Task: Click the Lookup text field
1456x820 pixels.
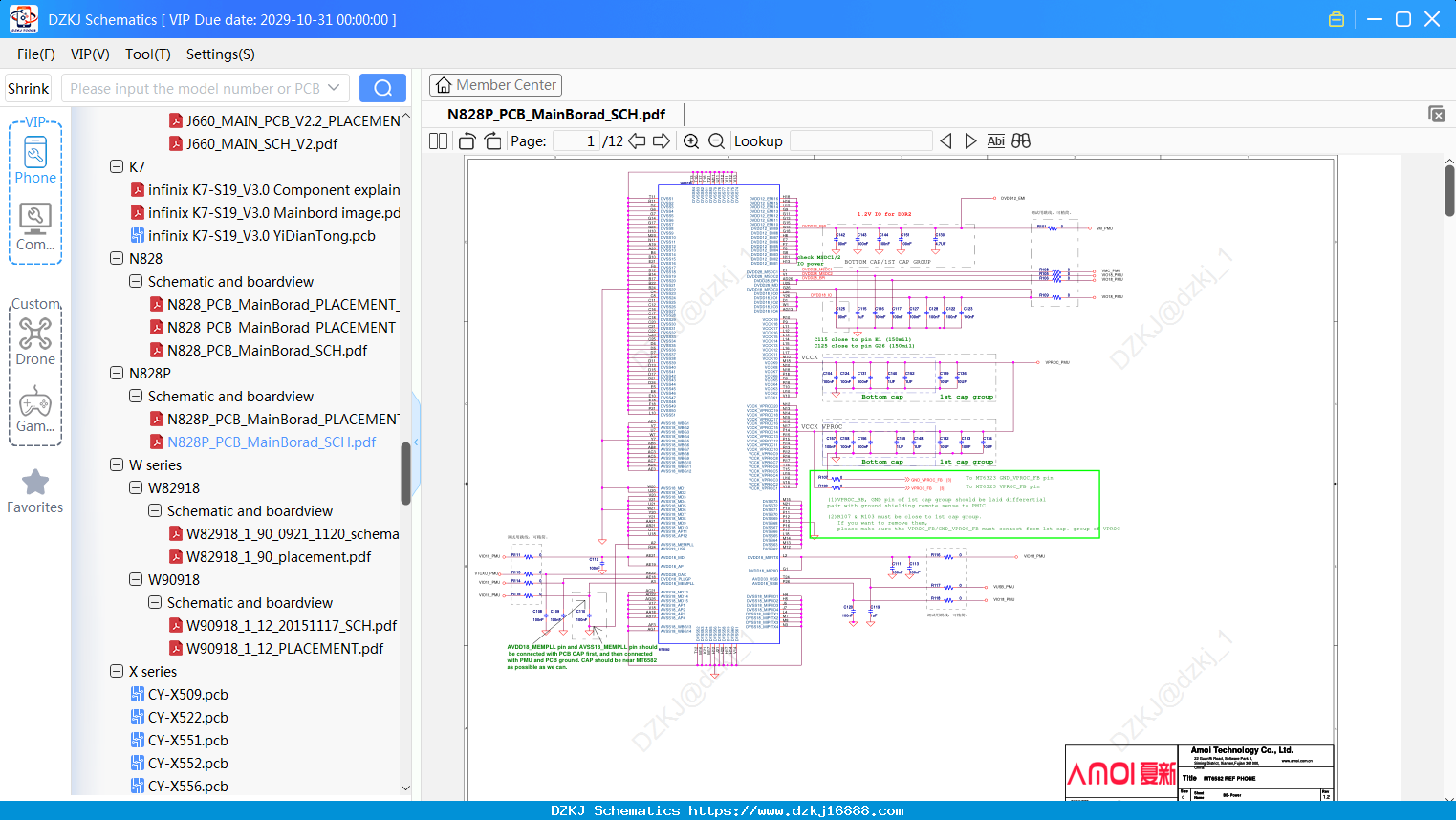Action: (x=860, y=140)
